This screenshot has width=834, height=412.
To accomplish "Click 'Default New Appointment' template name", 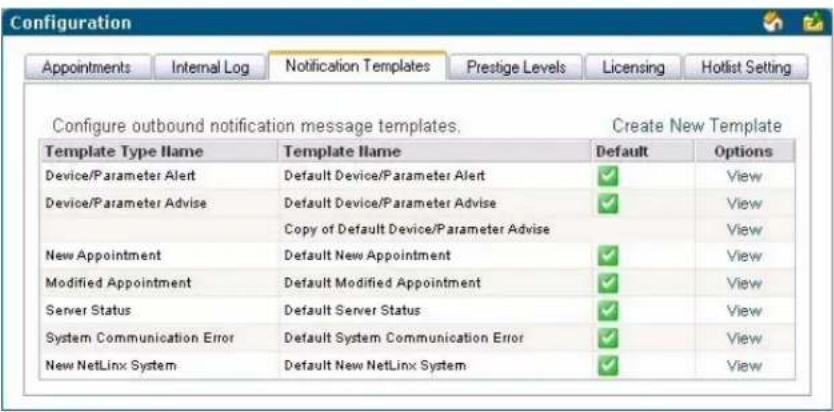I will click(367, 256).
